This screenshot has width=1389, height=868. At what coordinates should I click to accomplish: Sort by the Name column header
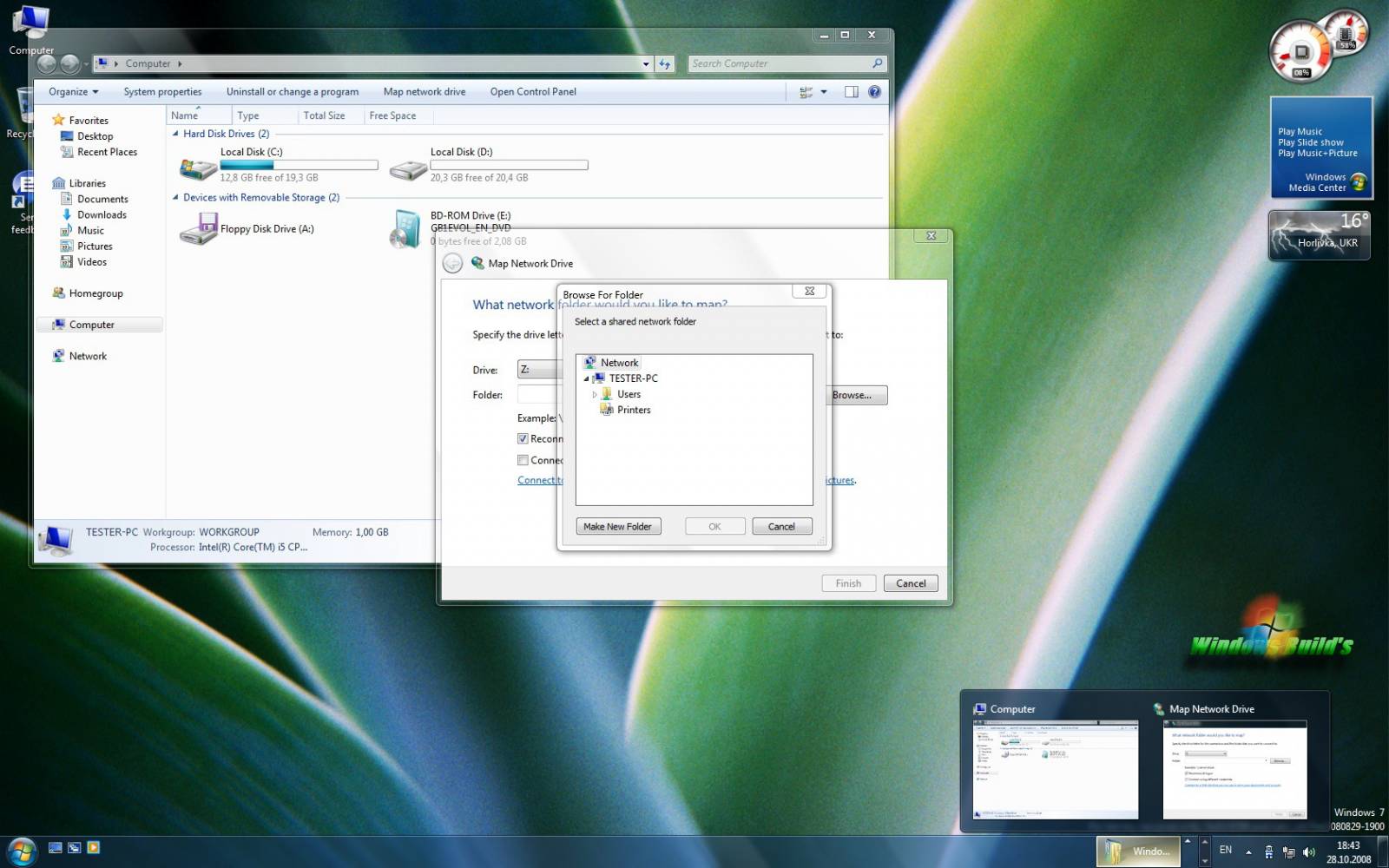199,115
